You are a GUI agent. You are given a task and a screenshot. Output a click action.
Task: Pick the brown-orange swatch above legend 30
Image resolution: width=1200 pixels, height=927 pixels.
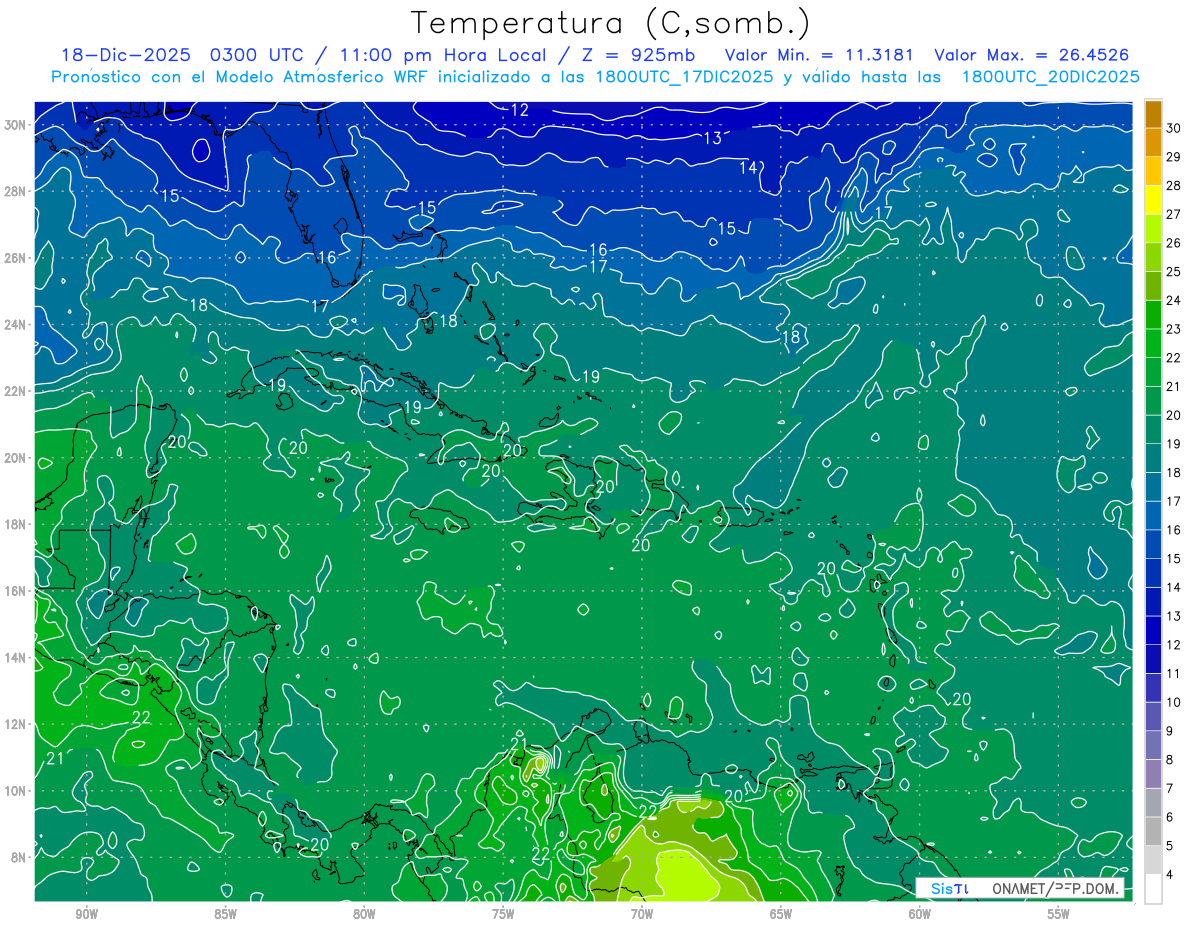click(x=1153, y=113)
